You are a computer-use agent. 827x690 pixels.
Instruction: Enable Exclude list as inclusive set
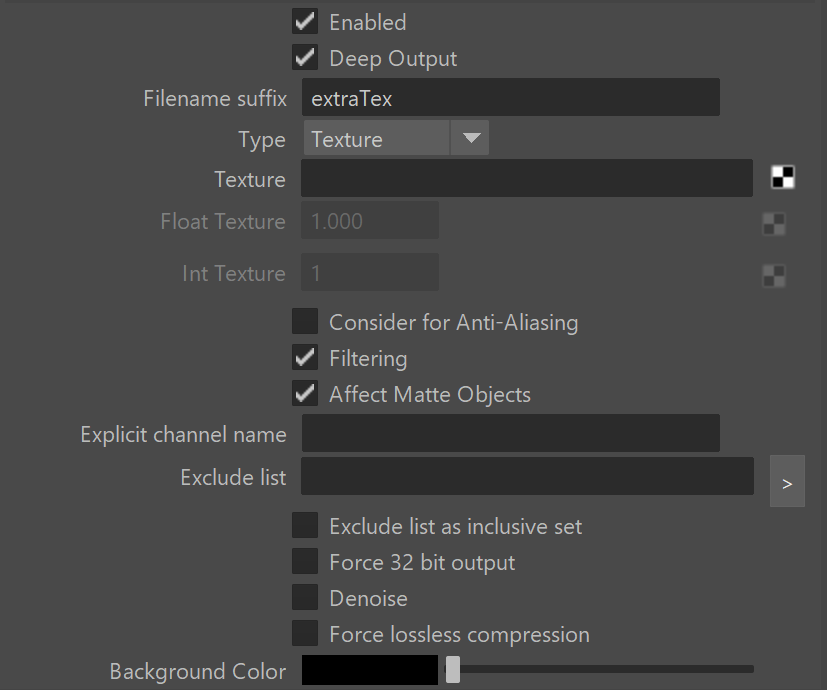click(x=305, y=525)
